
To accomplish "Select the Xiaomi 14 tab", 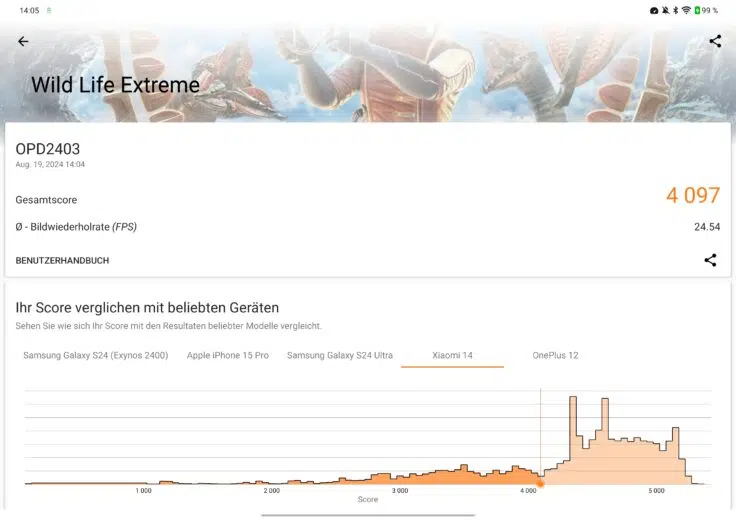I will [452, 355].
